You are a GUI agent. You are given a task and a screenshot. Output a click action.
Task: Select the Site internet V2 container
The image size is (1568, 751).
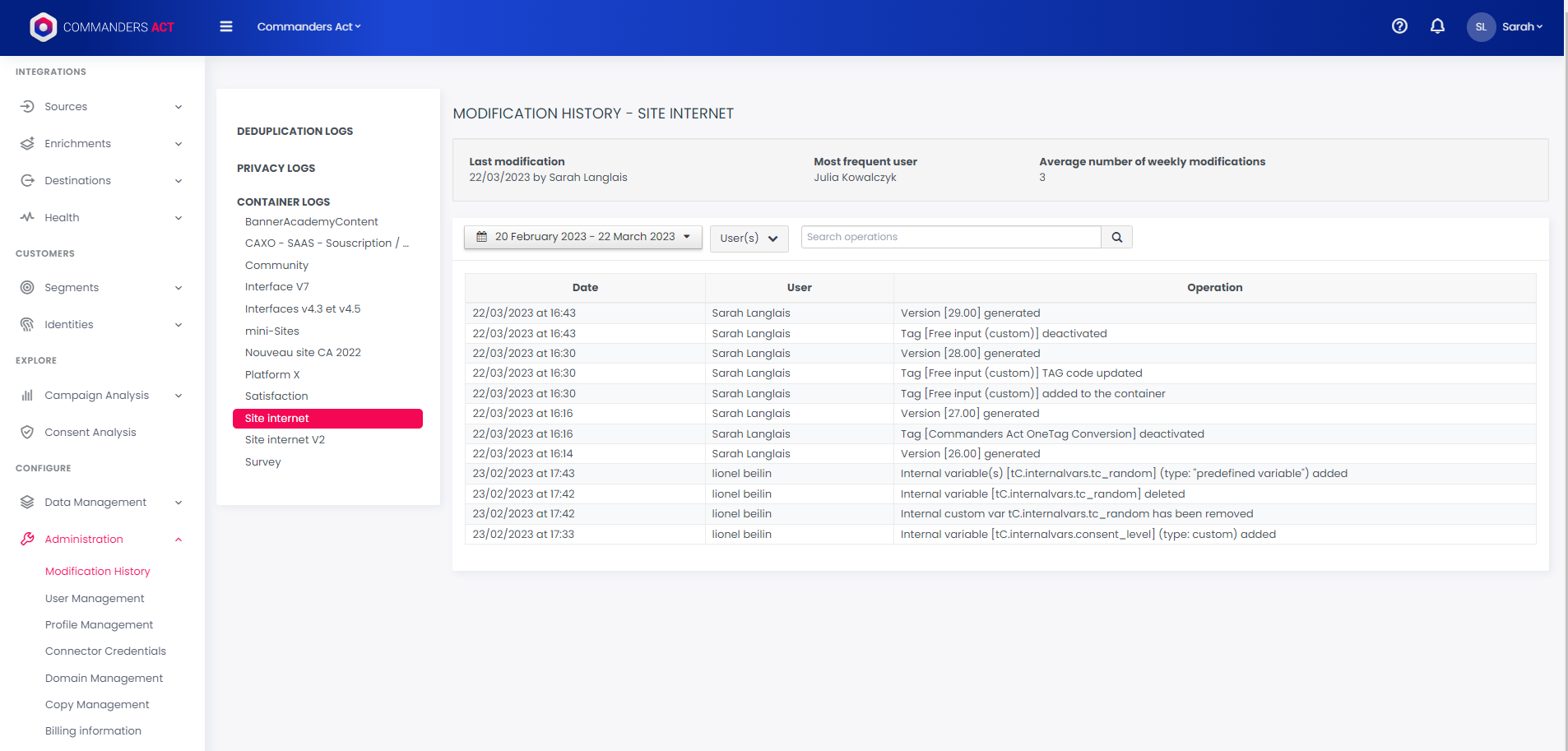pyautogui.click(x=285, y=440)
